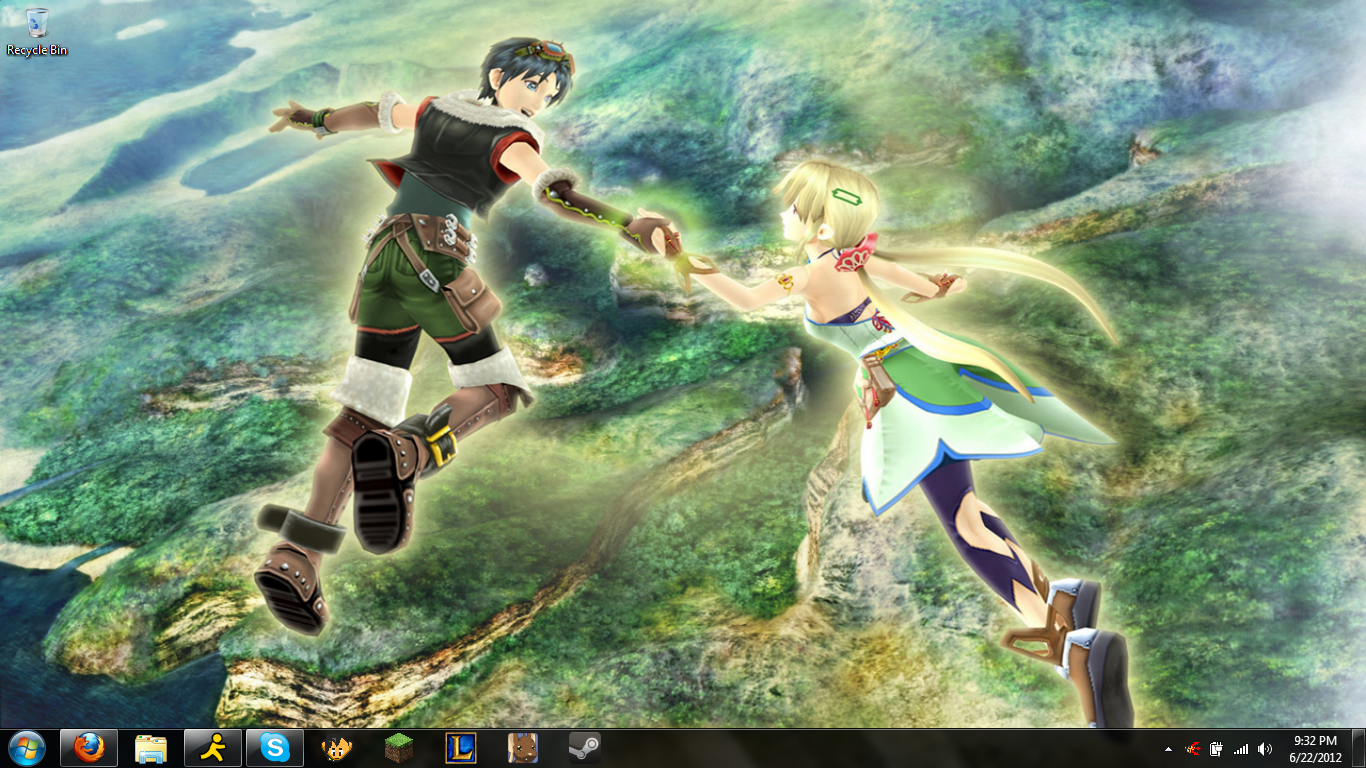Click the Windows Start button
Viewport: 1366px width, 768px height.
(x=26, y=748)
